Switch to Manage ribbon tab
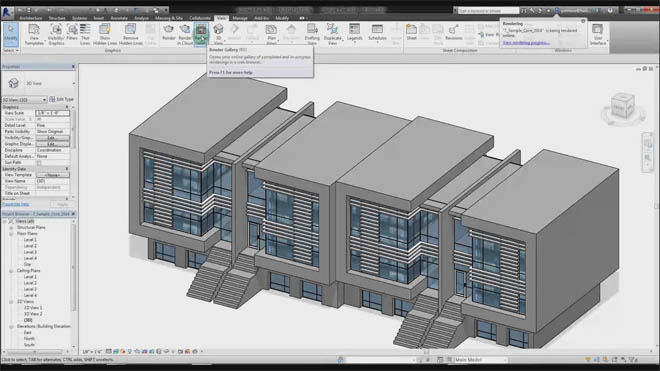Screen dimensions: 660x371 coord(240,18)
